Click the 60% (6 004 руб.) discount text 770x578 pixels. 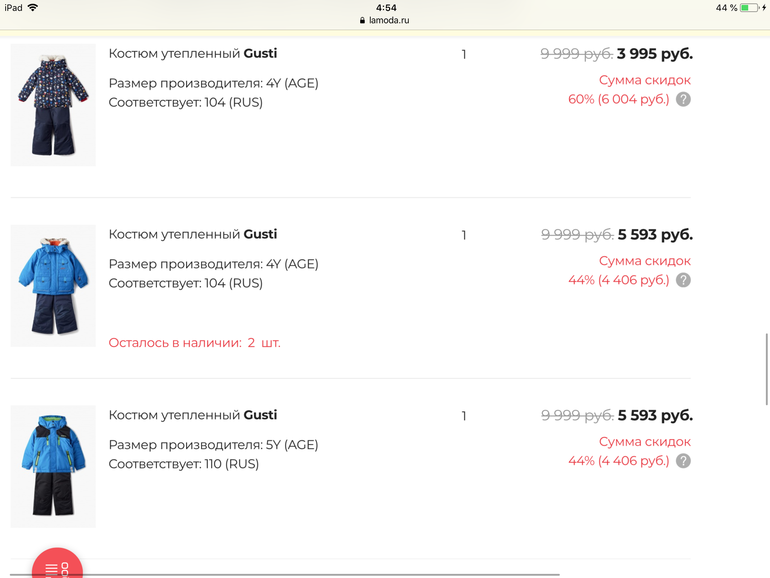pyautogui.click(x=618, y=100)
